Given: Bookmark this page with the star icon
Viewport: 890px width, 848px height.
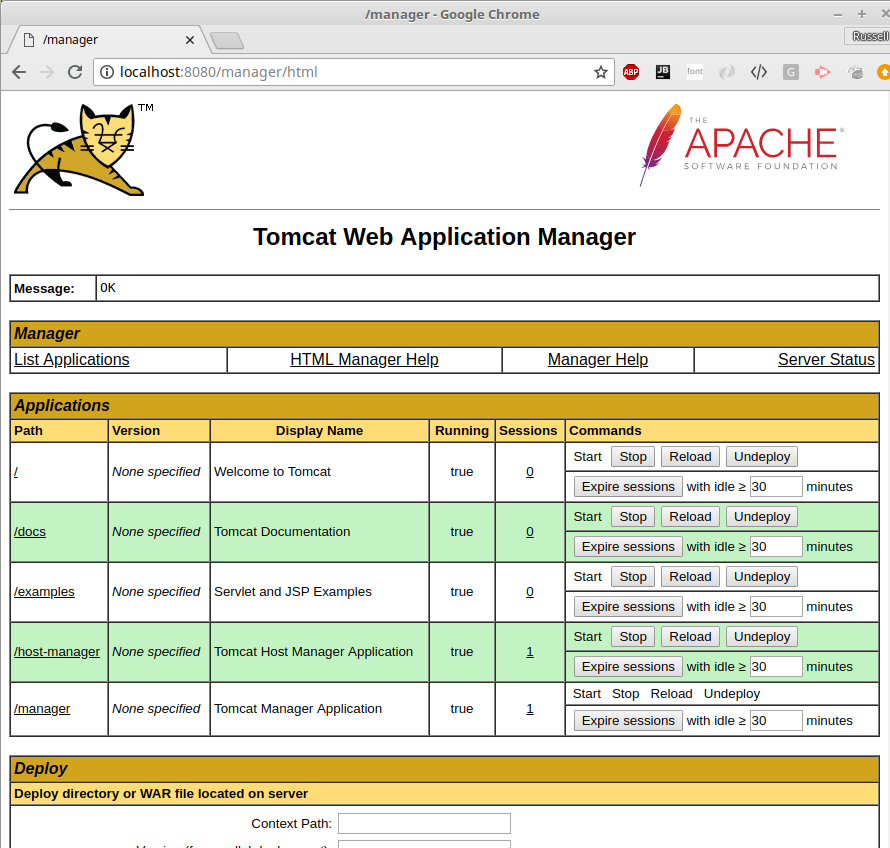Looking at the screenshot, I should pos(601,72).
